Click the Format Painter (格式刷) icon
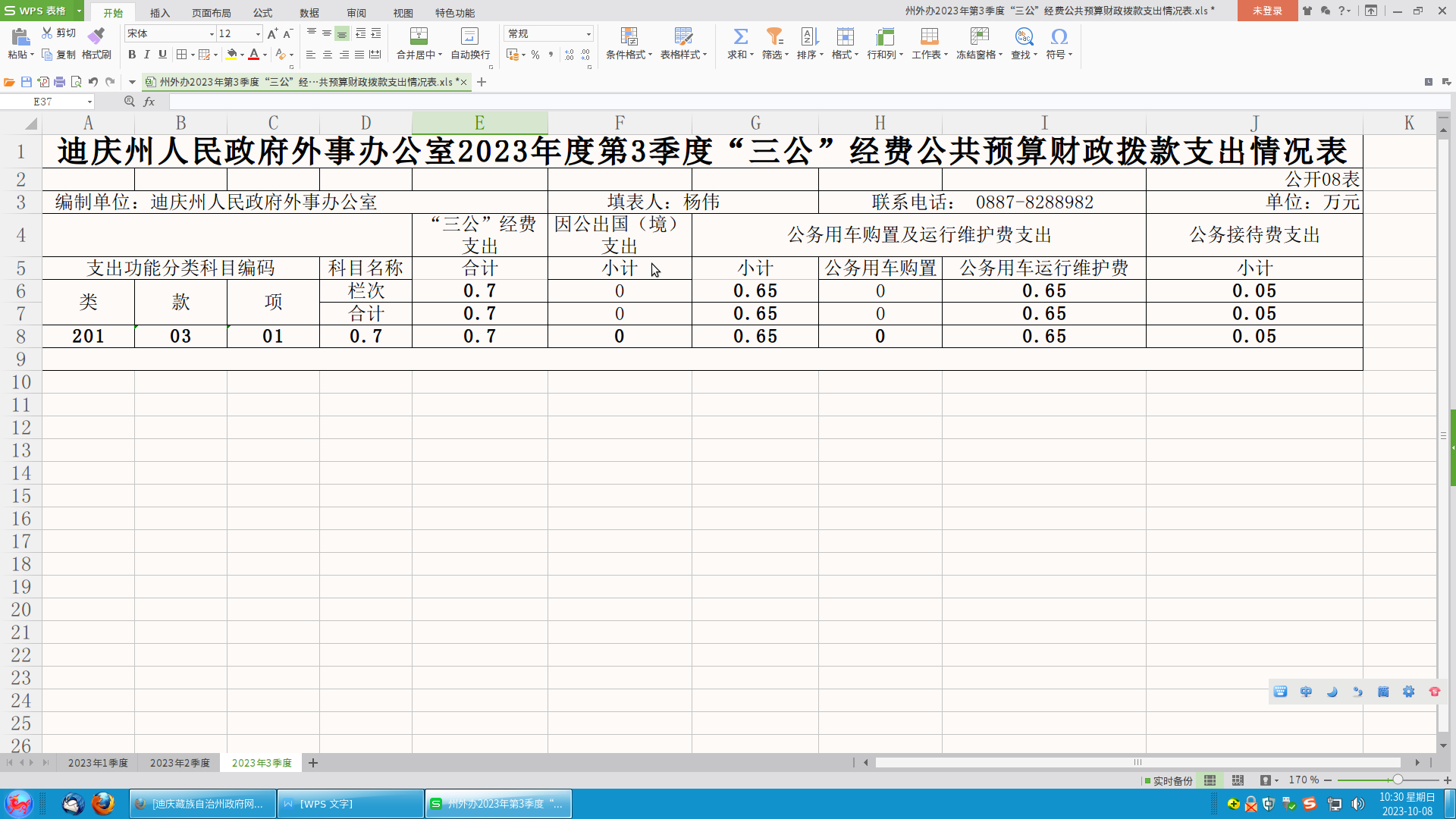Viewport: 1456px width, 819px height. (x=96, y=43)
